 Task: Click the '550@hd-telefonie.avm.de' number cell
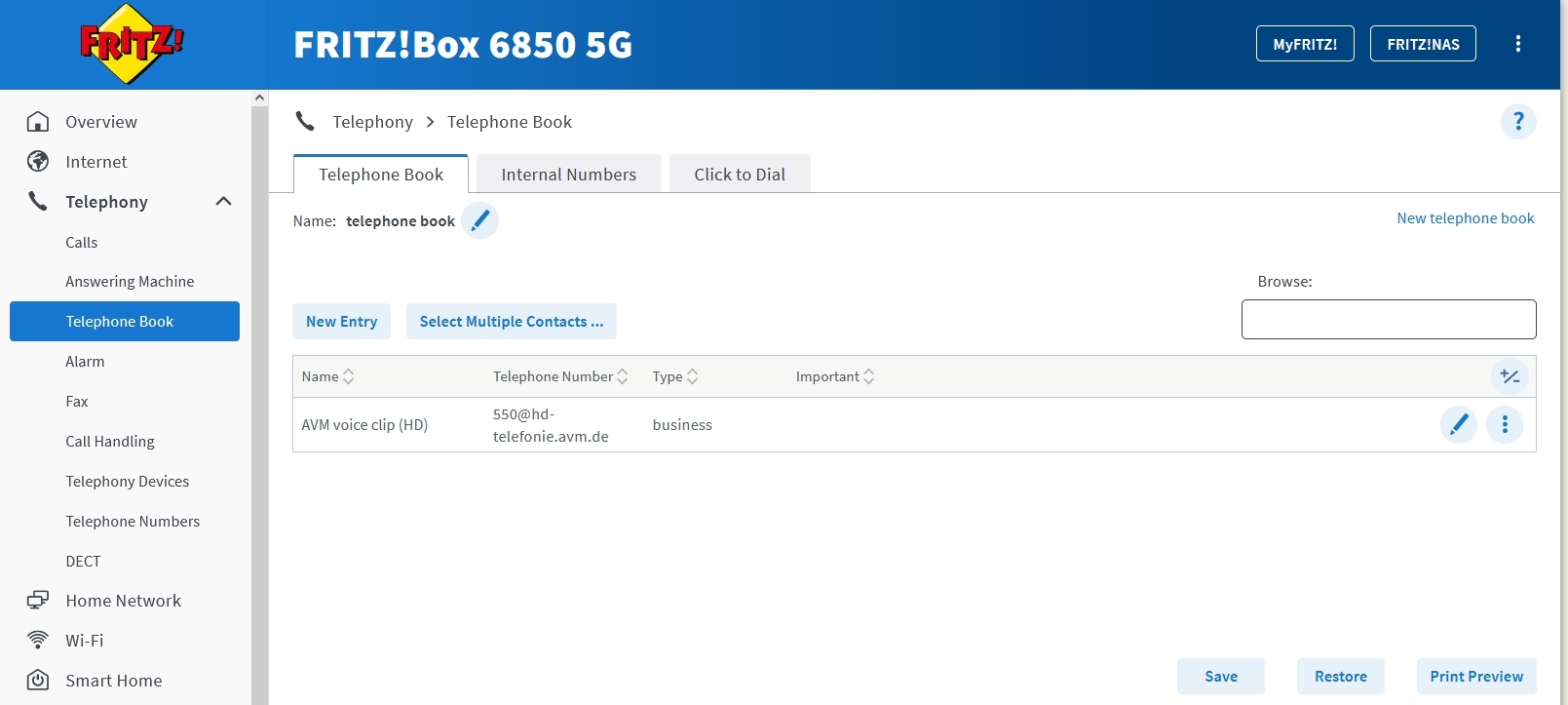pos(551,425)
